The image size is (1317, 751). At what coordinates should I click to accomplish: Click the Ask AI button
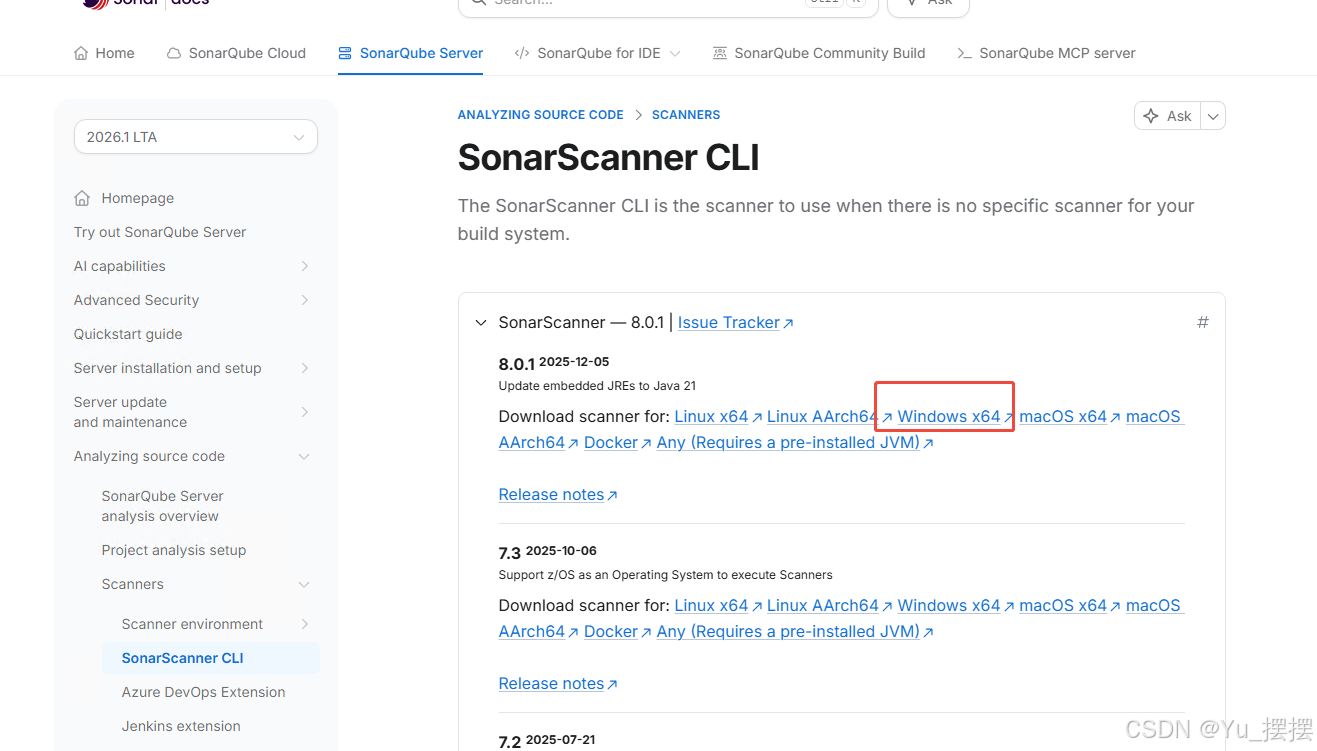click(1167, 116)
